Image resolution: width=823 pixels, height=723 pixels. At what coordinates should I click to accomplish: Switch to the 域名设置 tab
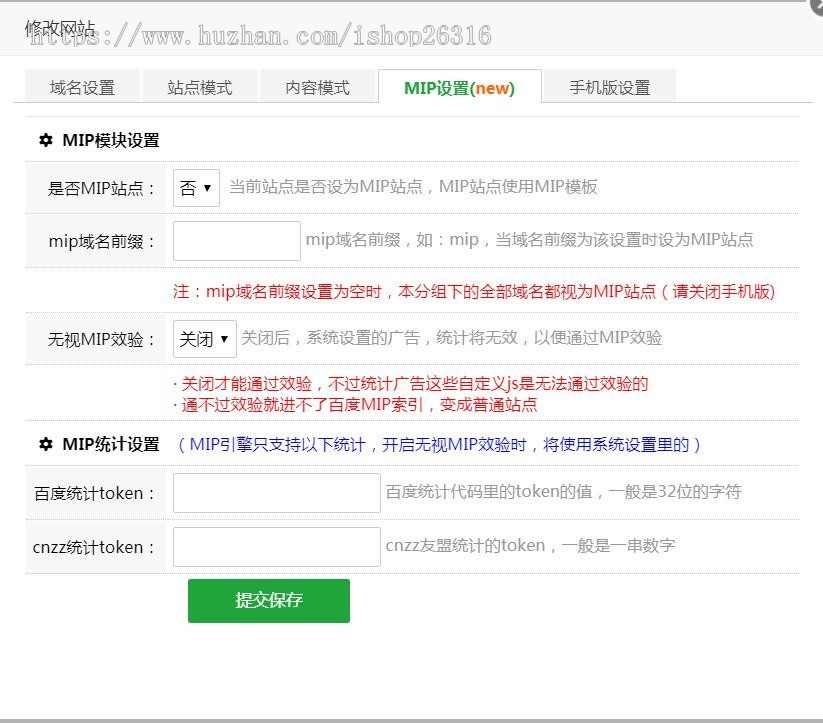pos(82,88)
